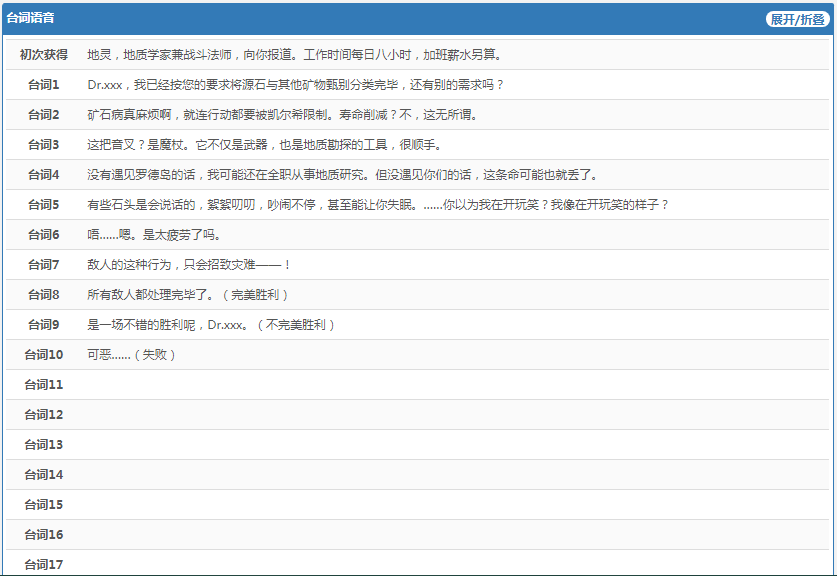Click the 台词2 text about 矿石病
This screenshot has height=576, width=837.
tap(283, 115)
